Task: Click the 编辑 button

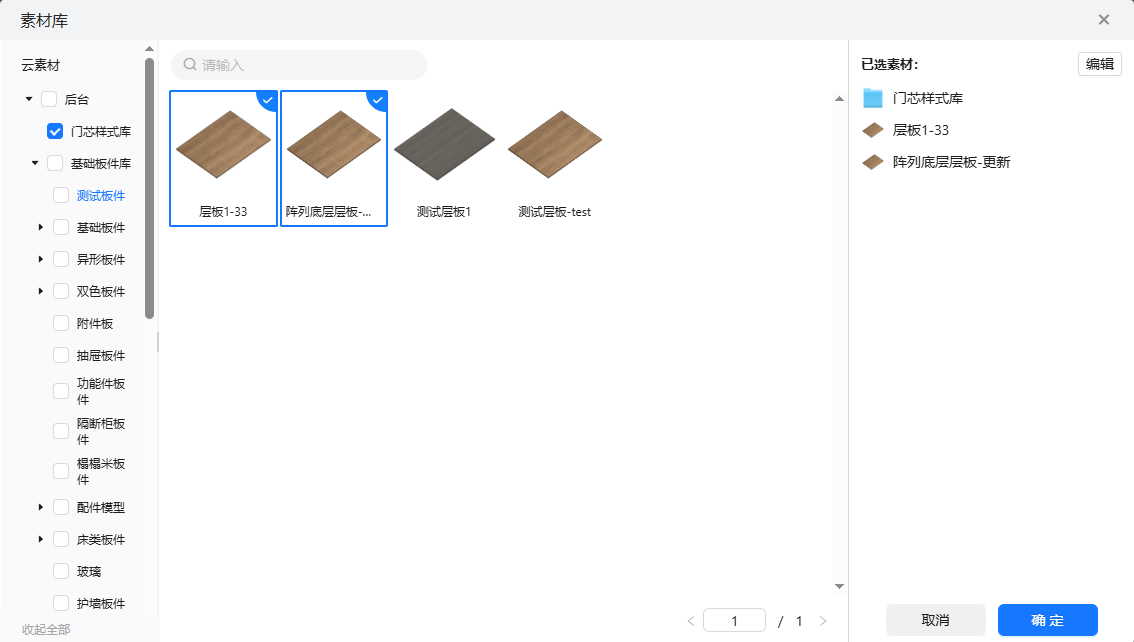Action: coord(1099,64)
